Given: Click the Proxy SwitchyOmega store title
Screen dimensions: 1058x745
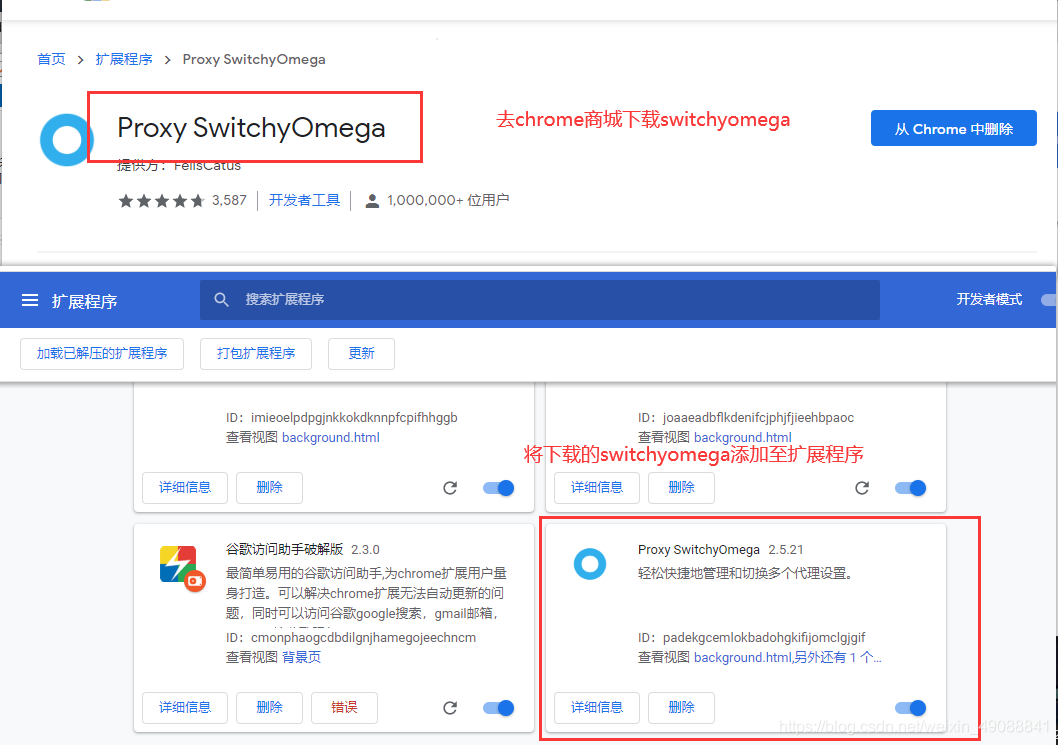Looking at the screenshot, I should coord(251,128).
